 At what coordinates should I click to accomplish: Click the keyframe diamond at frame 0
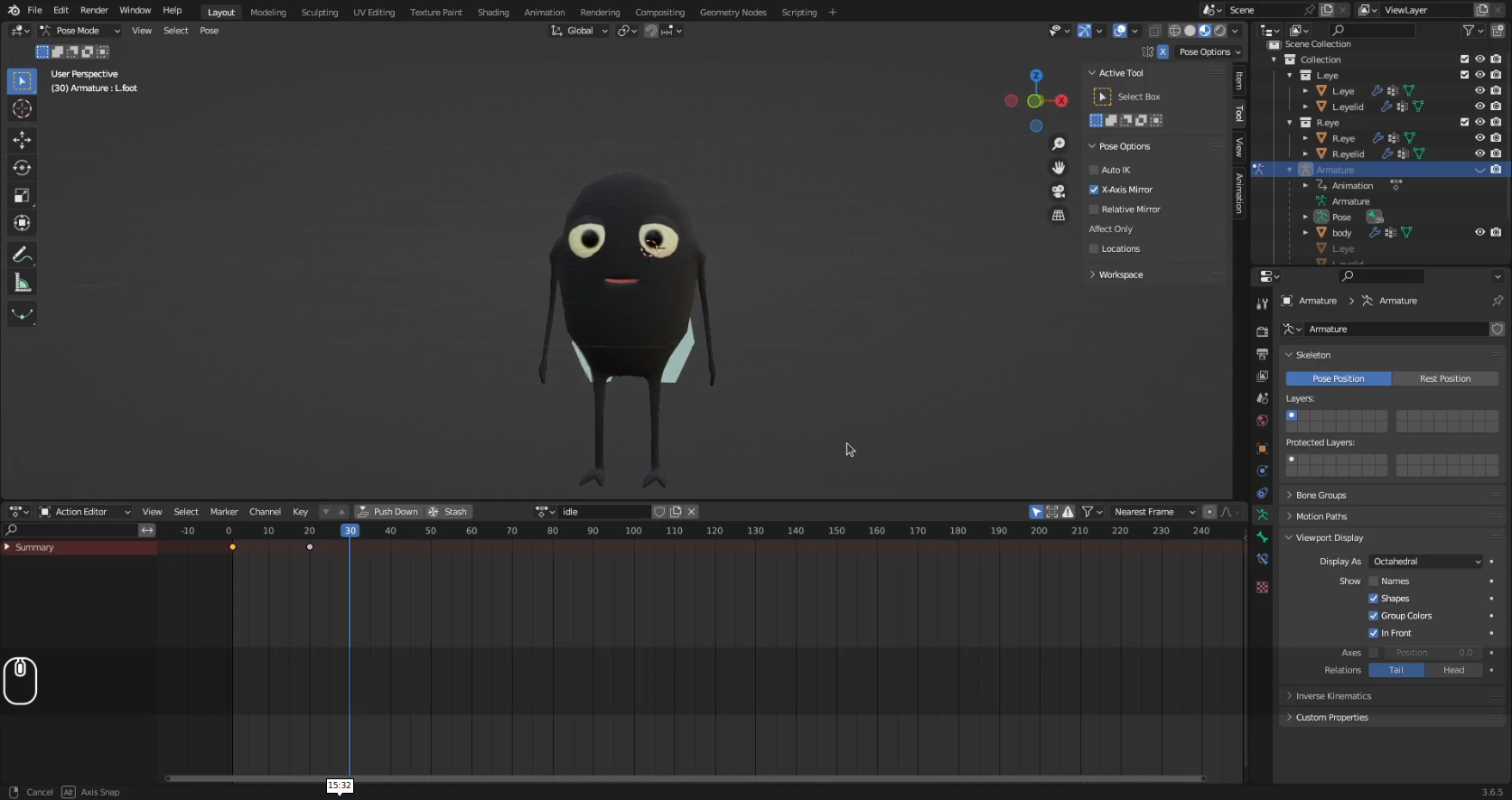click(232, 547)
